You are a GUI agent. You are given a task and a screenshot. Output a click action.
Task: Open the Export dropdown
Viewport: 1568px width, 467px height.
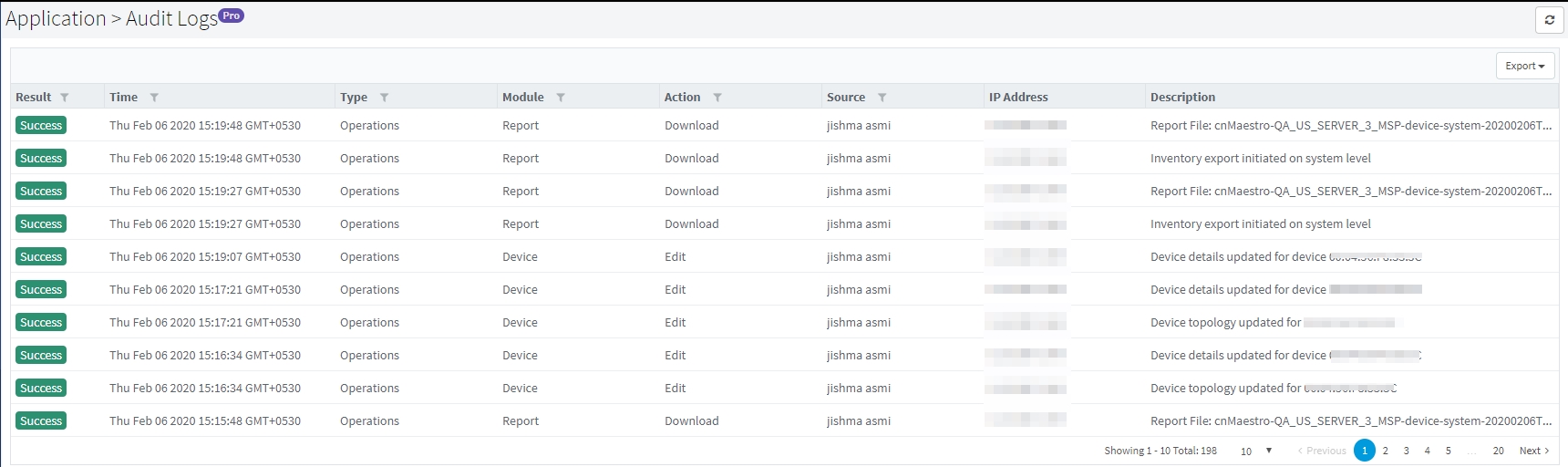click(1525, 66)
